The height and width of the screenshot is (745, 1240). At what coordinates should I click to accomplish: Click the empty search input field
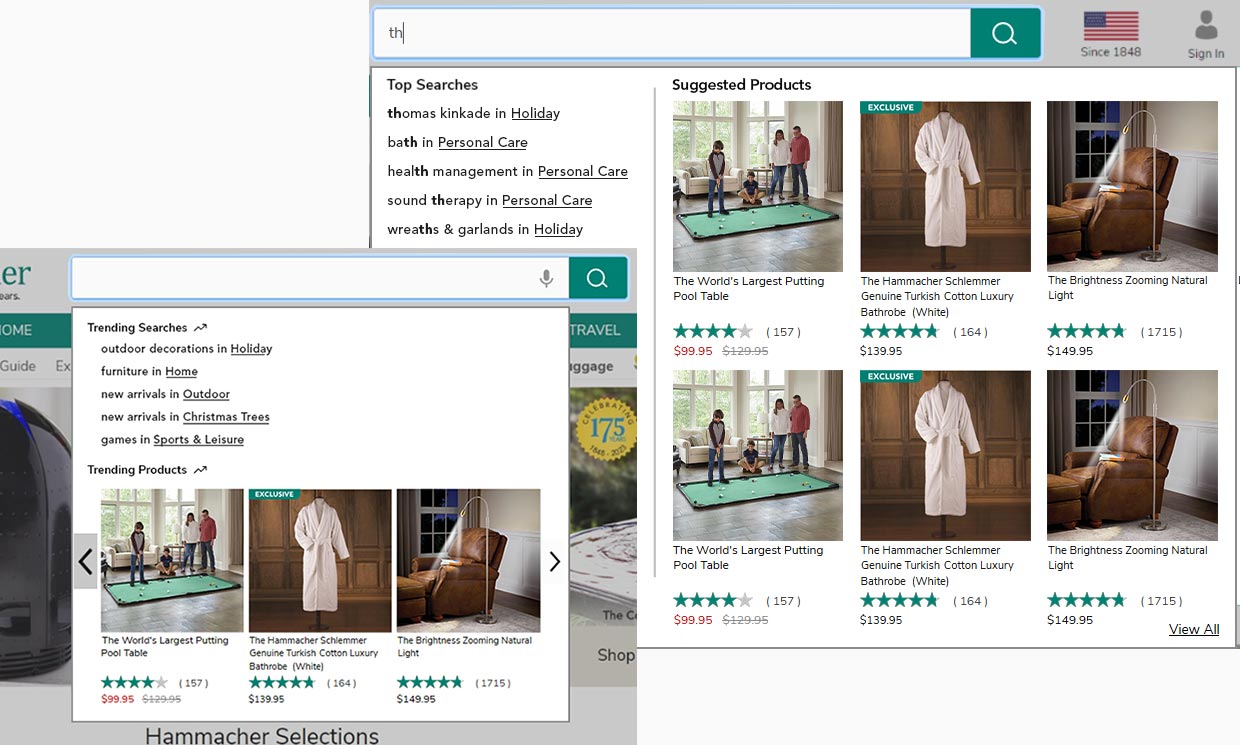tap(300, 279)
